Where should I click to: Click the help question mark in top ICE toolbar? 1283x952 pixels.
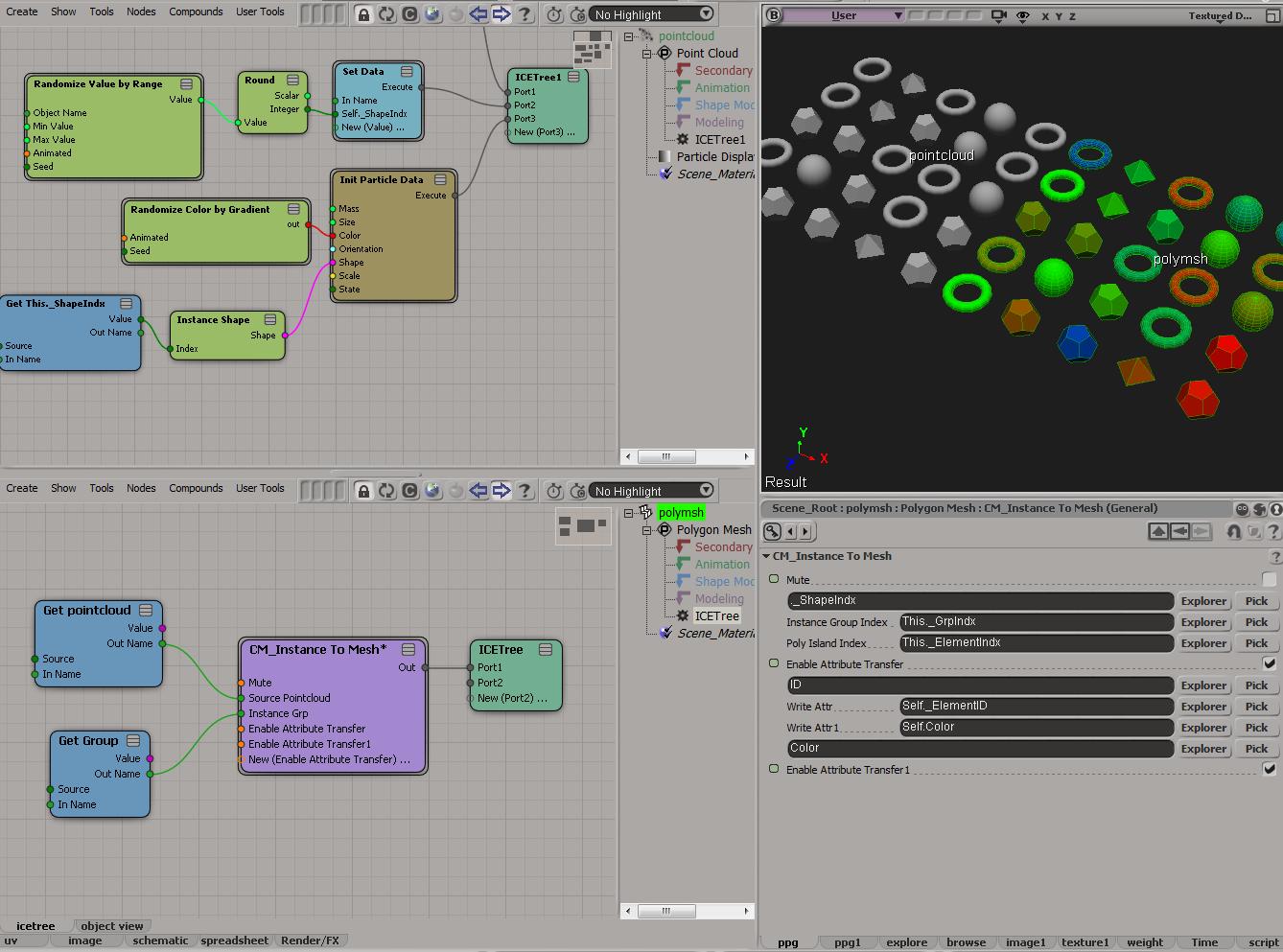tap(525, 14)
